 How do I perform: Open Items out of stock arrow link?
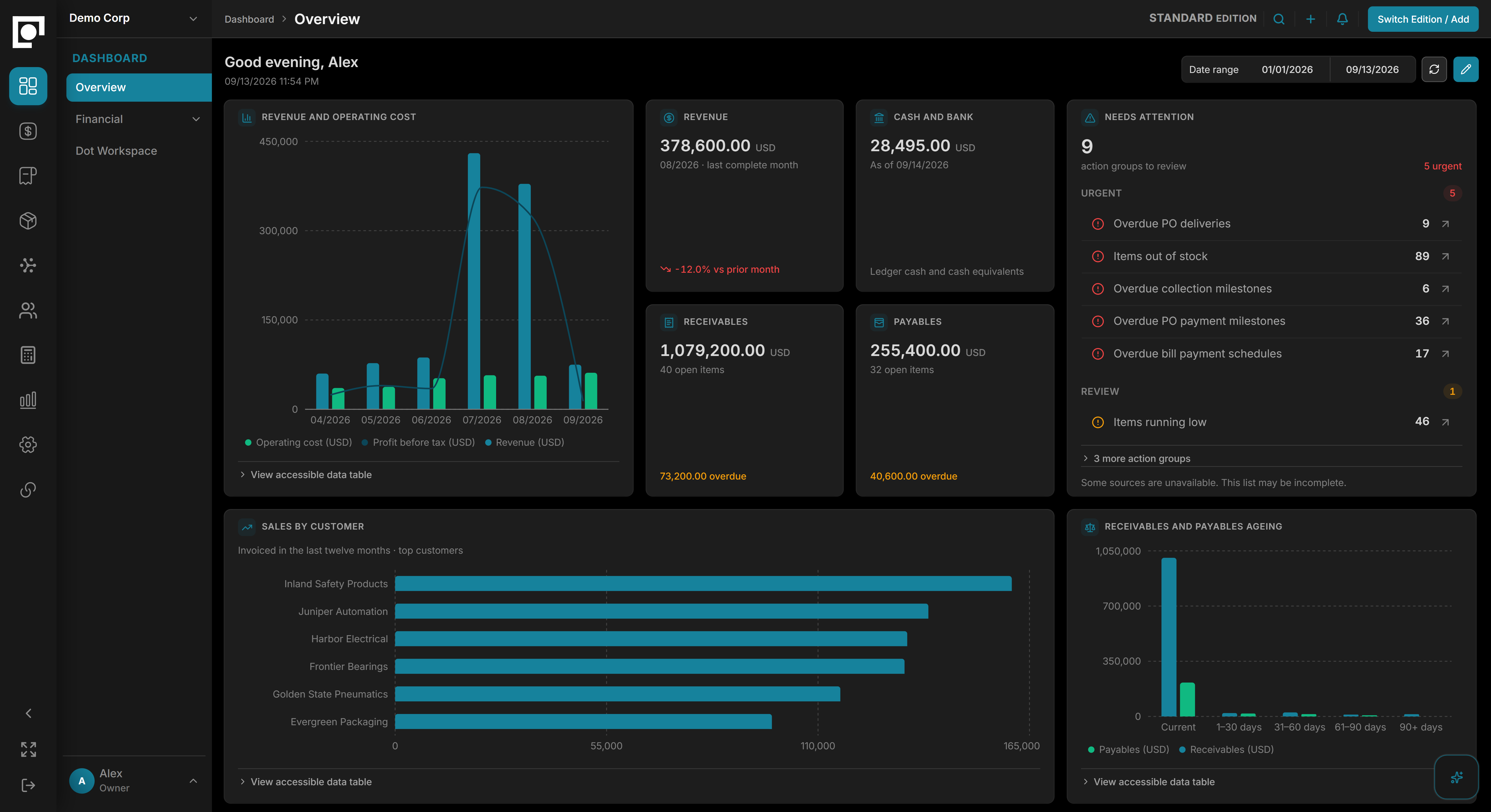[1445, 256]
